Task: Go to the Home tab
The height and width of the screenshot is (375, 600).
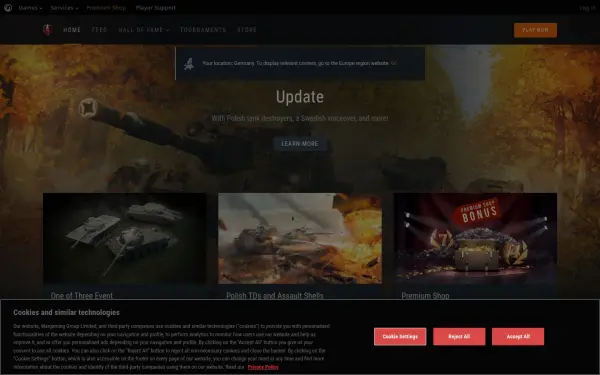Action: click(72, 30)
